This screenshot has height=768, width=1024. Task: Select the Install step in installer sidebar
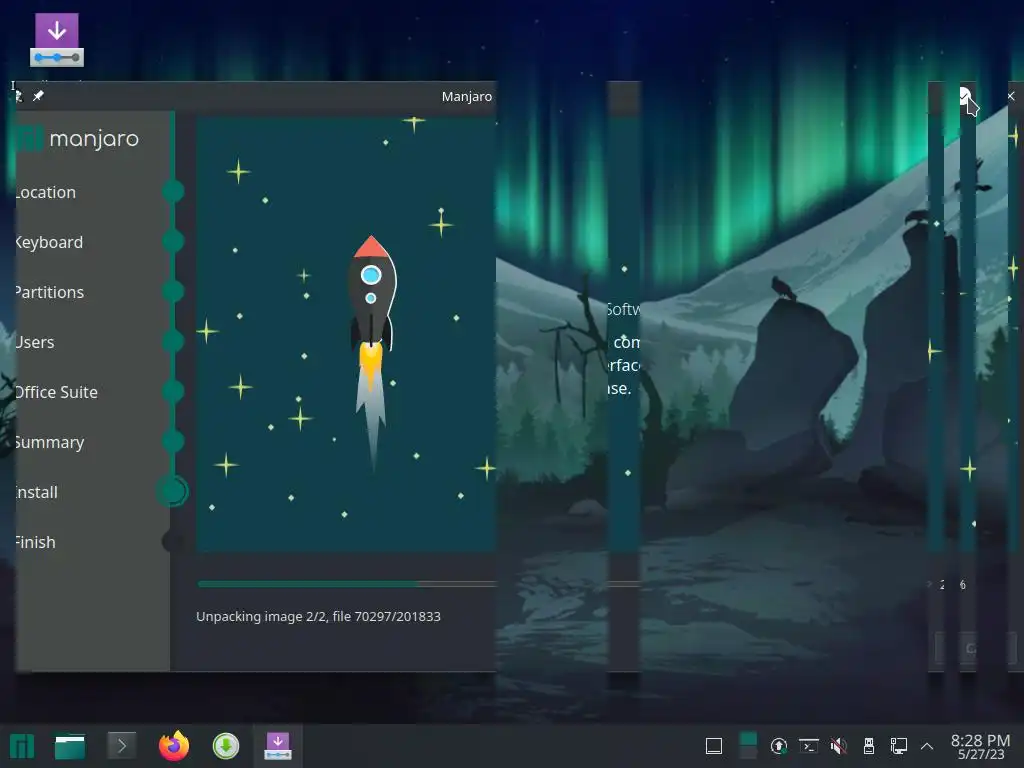[37, 492]
